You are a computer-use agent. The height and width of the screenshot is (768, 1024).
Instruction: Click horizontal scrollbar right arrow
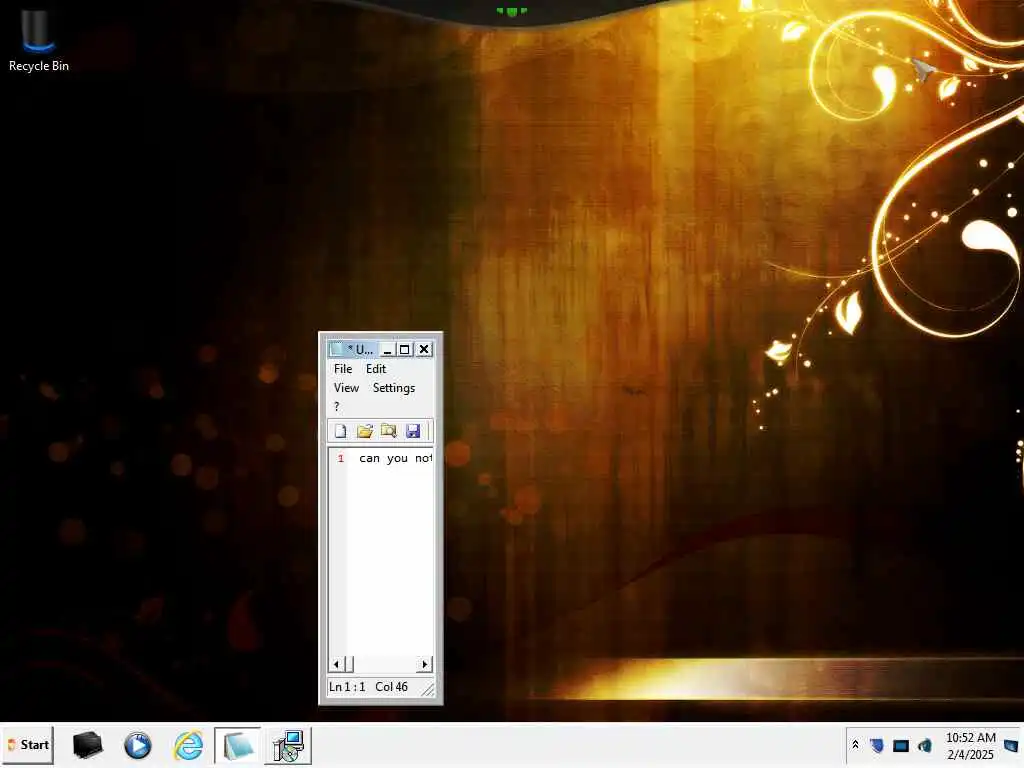point(424,665)
